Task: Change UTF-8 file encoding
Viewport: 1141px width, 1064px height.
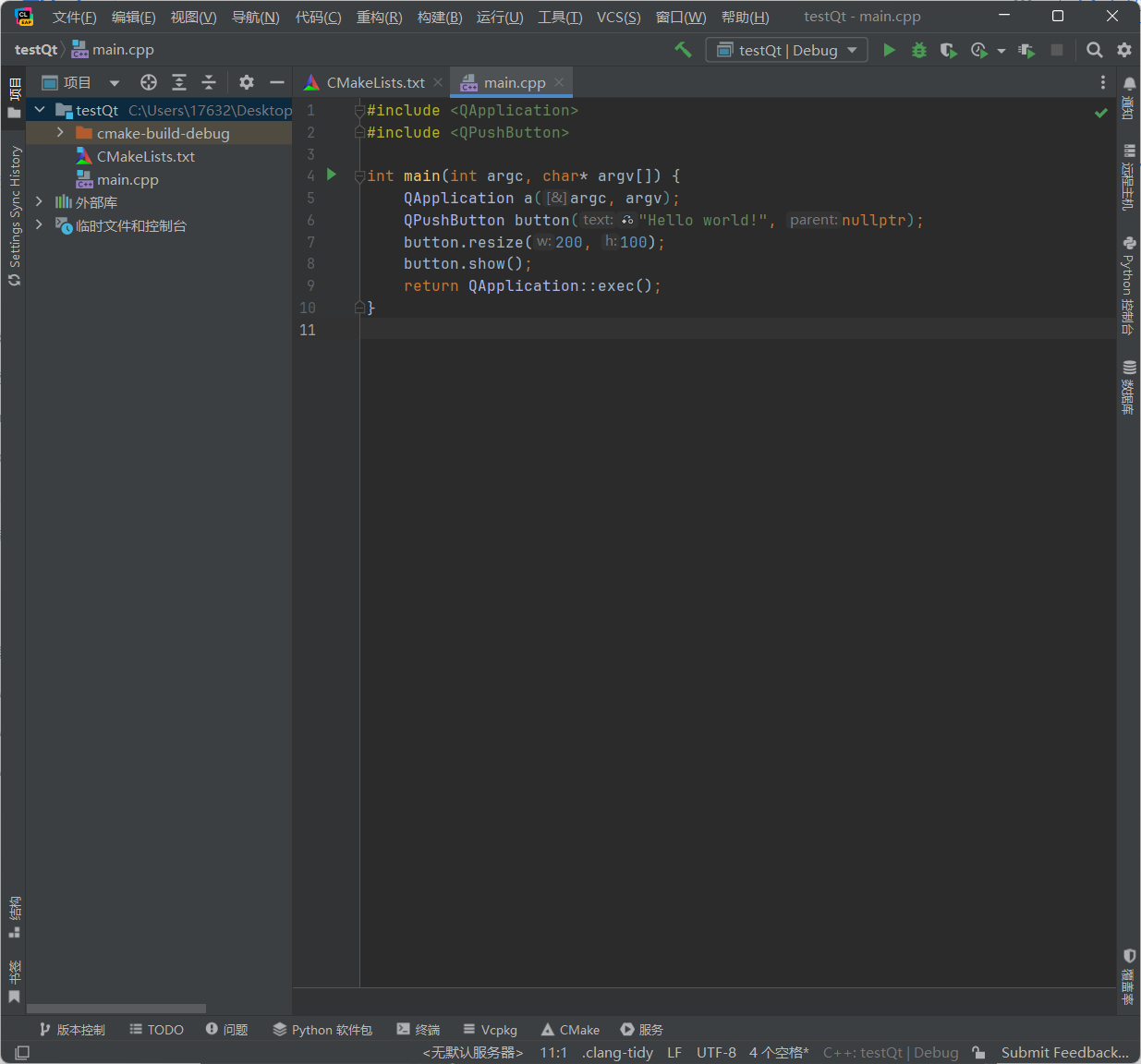Action: pos(716,1052)
